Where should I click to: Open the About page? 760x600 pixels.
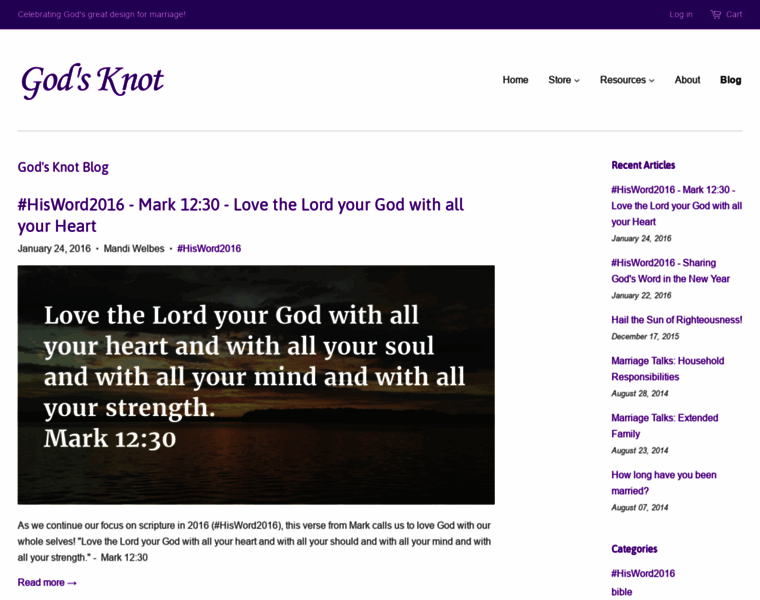pyautogui.click(x=687, y=80)
